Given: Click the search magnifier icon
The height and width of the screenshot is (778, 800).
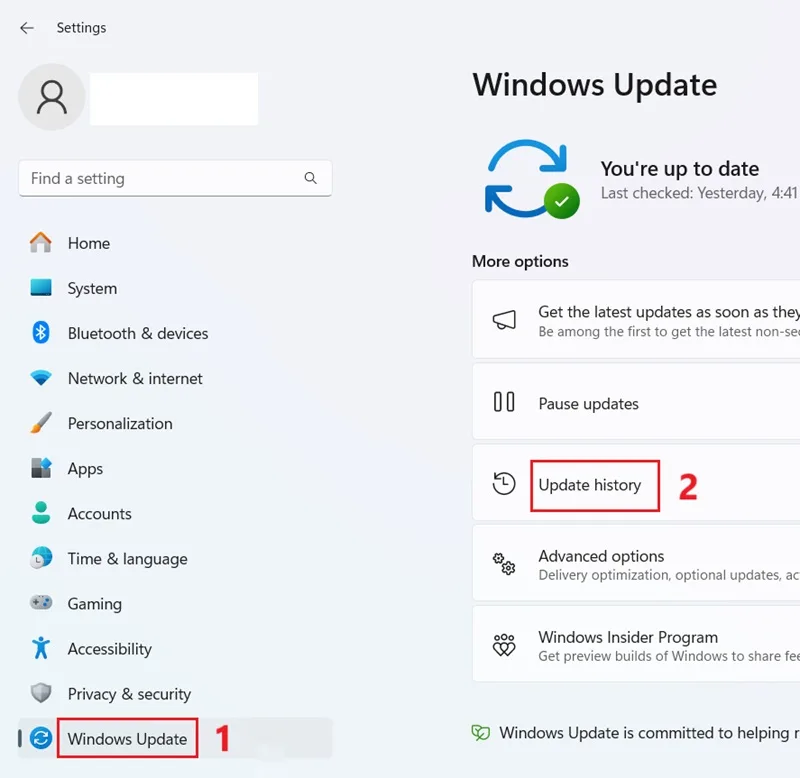Looking at the screenshot, I should pos(310,178).
